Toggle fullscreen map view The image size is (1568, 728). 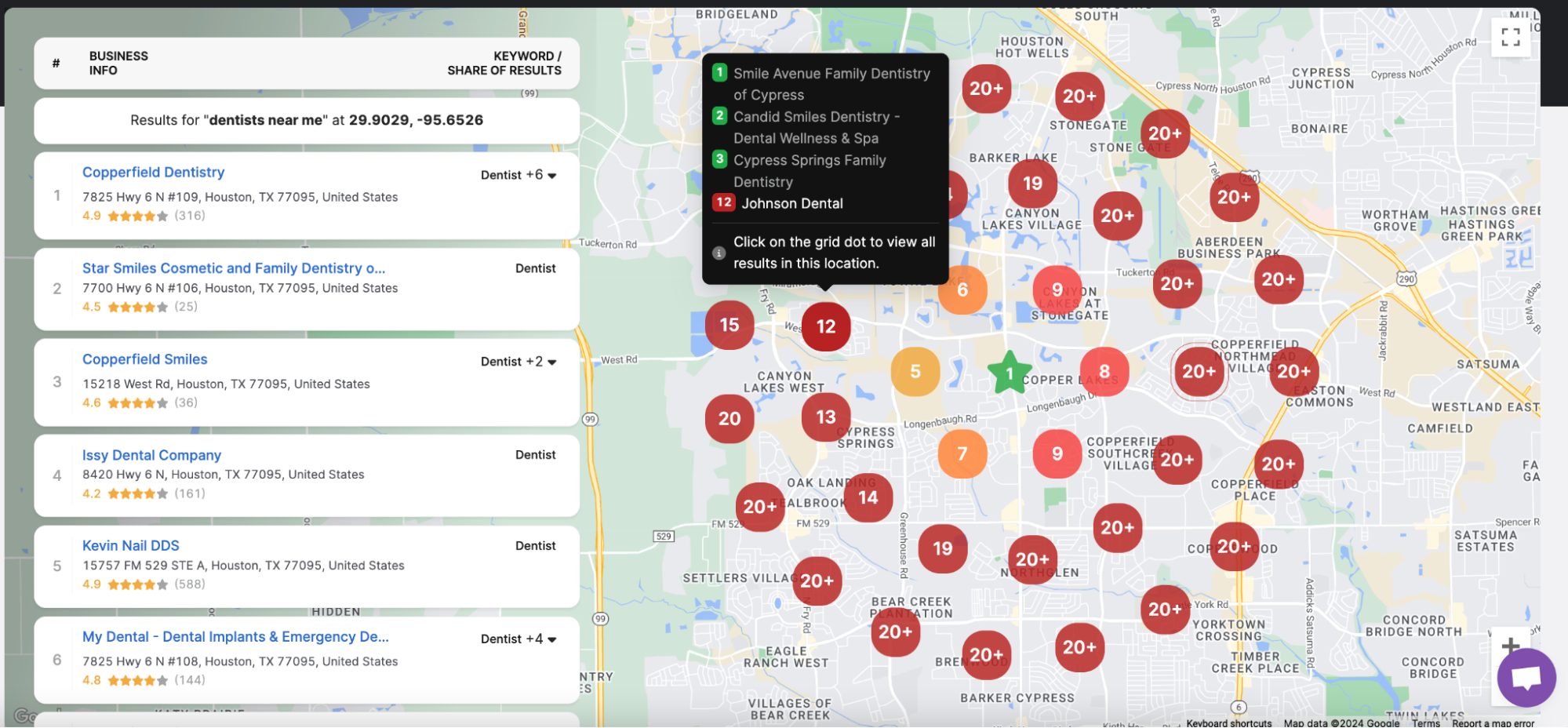pyautogui.click(x=1510, y=37)
